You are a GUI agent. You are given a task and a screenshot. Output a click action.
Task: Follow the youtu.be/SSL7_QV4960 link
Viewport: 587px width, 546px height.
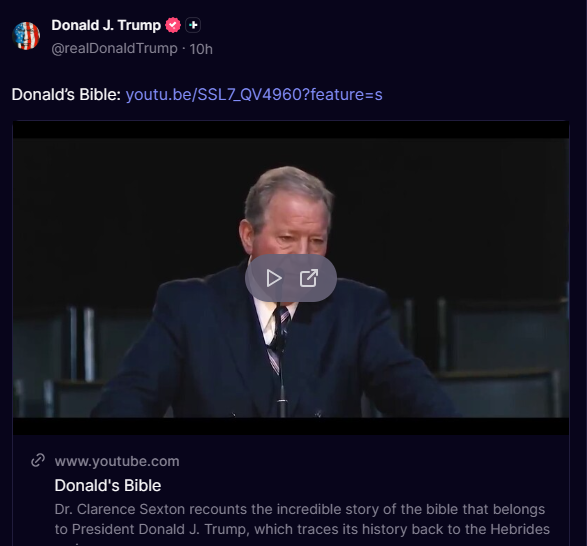[x=254, y=94]
